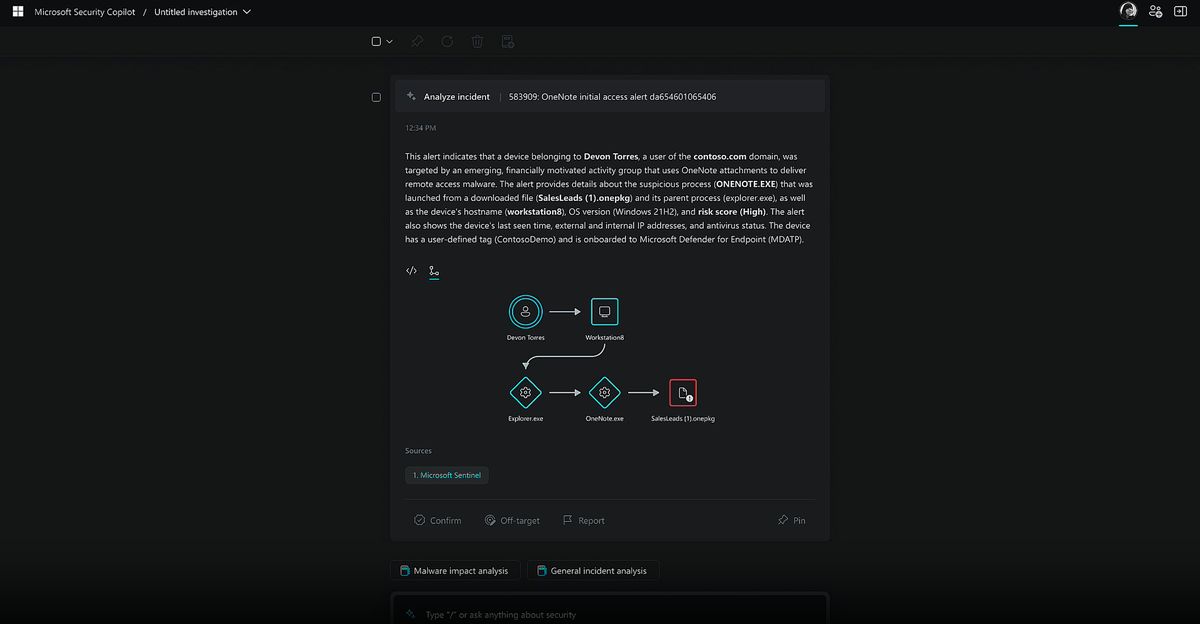Click the sparkle icon beside Analyze incident
Image resolution: width=1200 pixels, height=624 pixels.
[411, 97]
